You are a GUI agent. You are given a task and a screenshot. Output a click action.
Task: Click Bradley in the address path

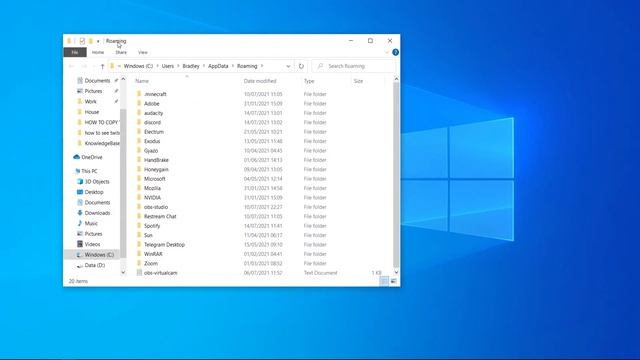(x=191, y=66)
